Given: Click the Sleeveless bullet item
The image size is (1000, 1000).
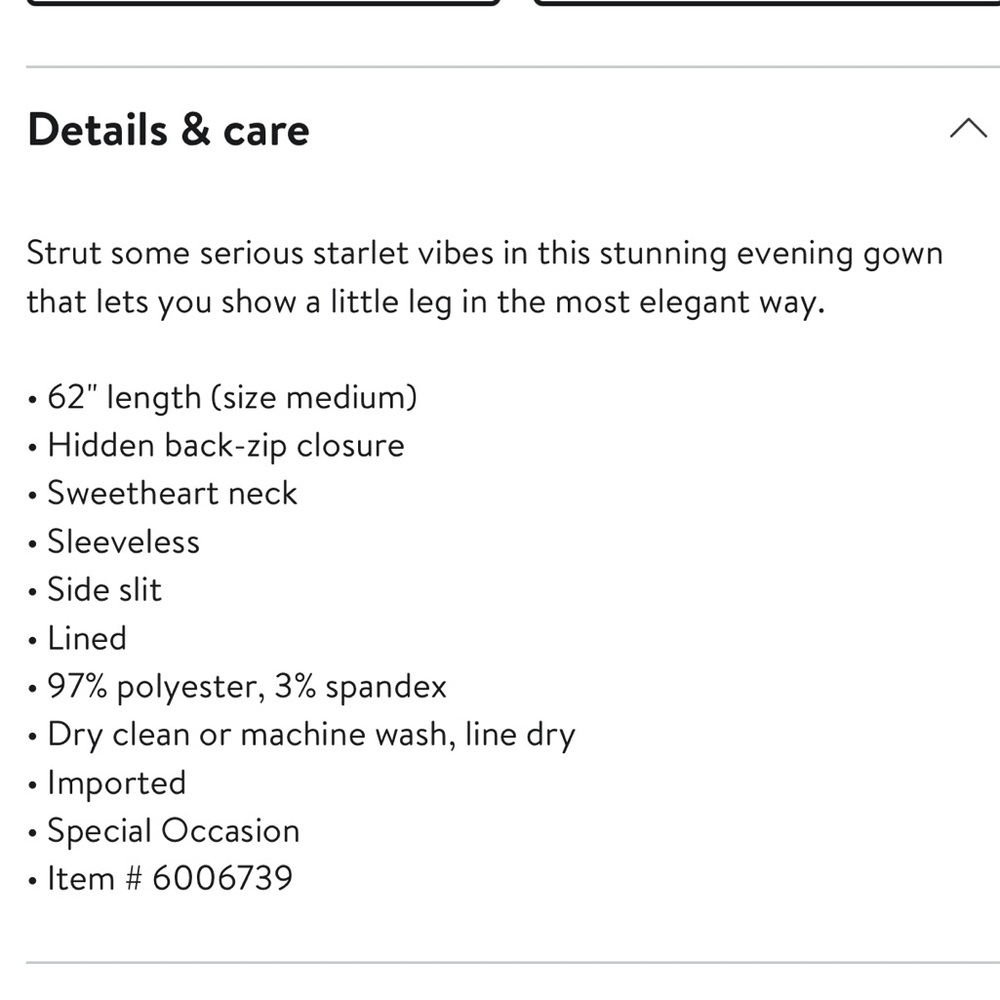Looking at the screenshot, I should [124, 541].
